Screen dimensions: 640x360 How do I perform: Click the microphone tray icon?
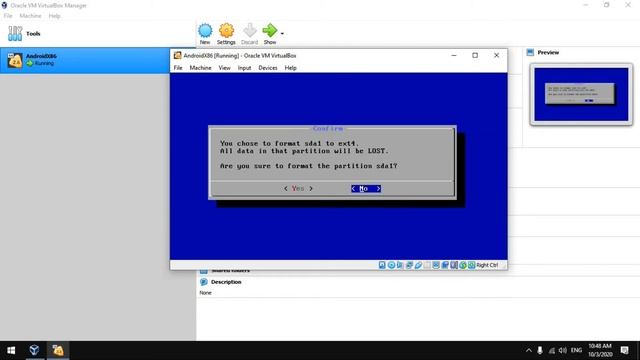pyautogui.click(x=540, y=350)
